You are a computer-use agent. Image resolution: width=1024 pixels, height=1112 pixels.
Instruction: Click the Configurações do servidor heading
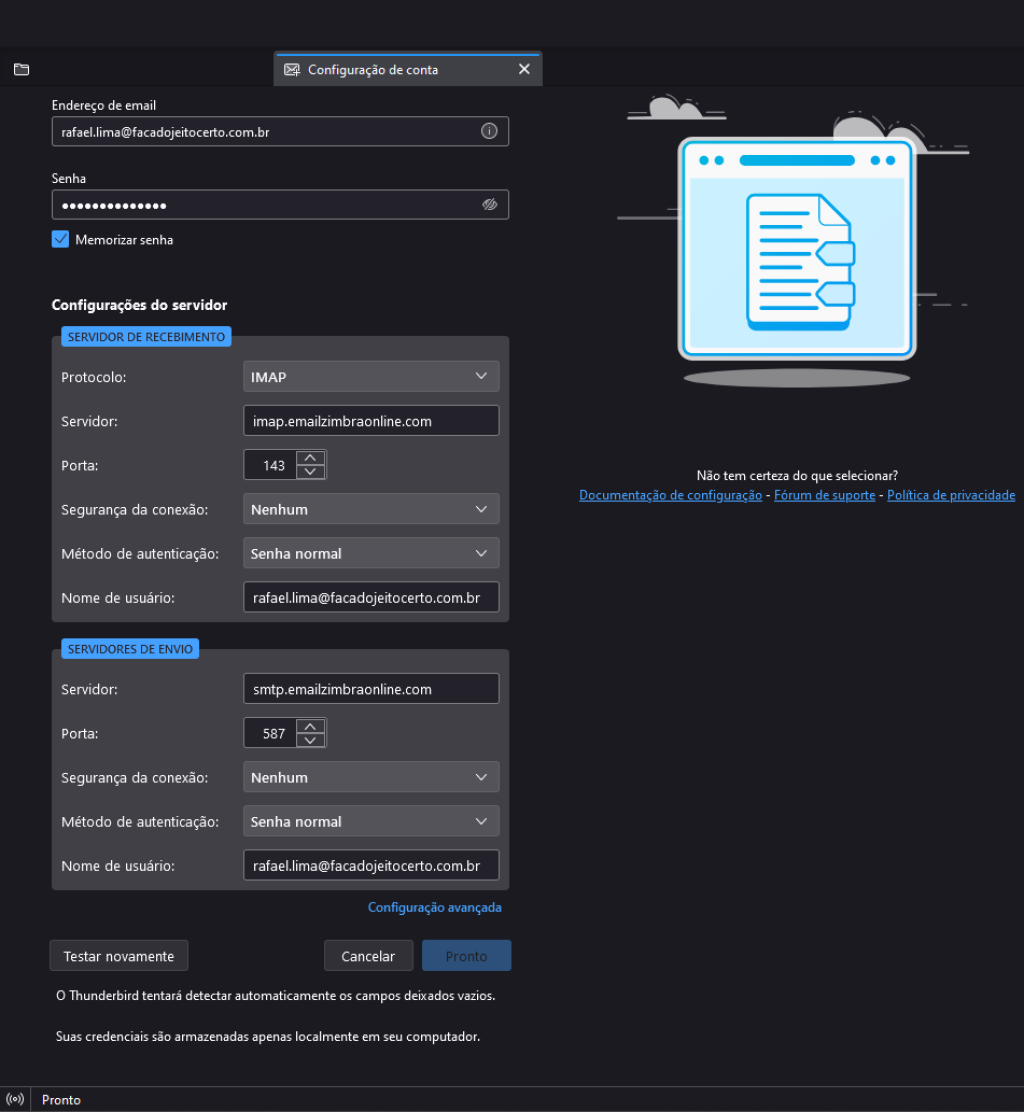[x=139, y=305]
